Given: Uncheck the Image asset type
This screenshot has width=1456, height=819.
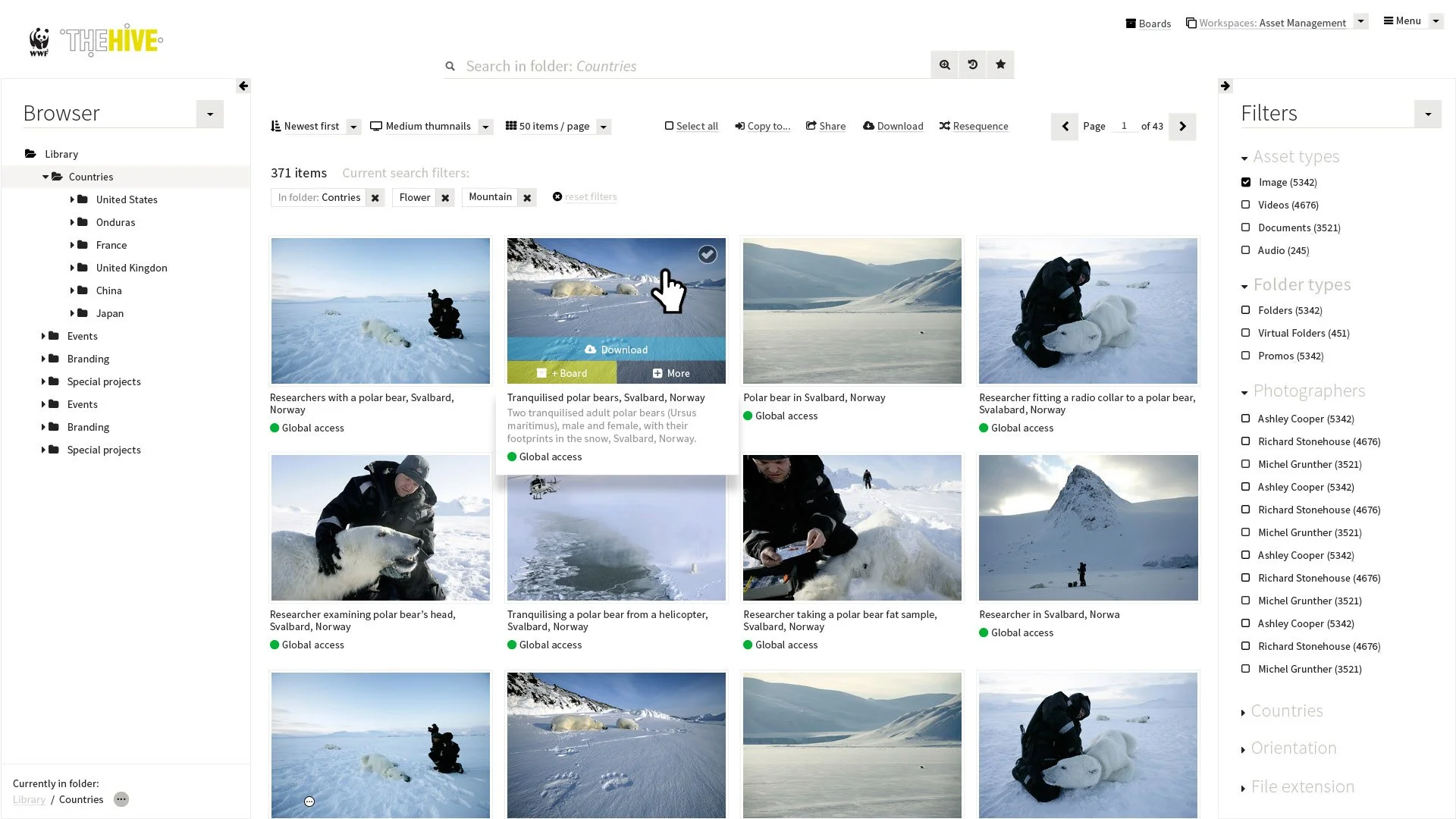Looking at the screenshot, I should (1245, 182).
